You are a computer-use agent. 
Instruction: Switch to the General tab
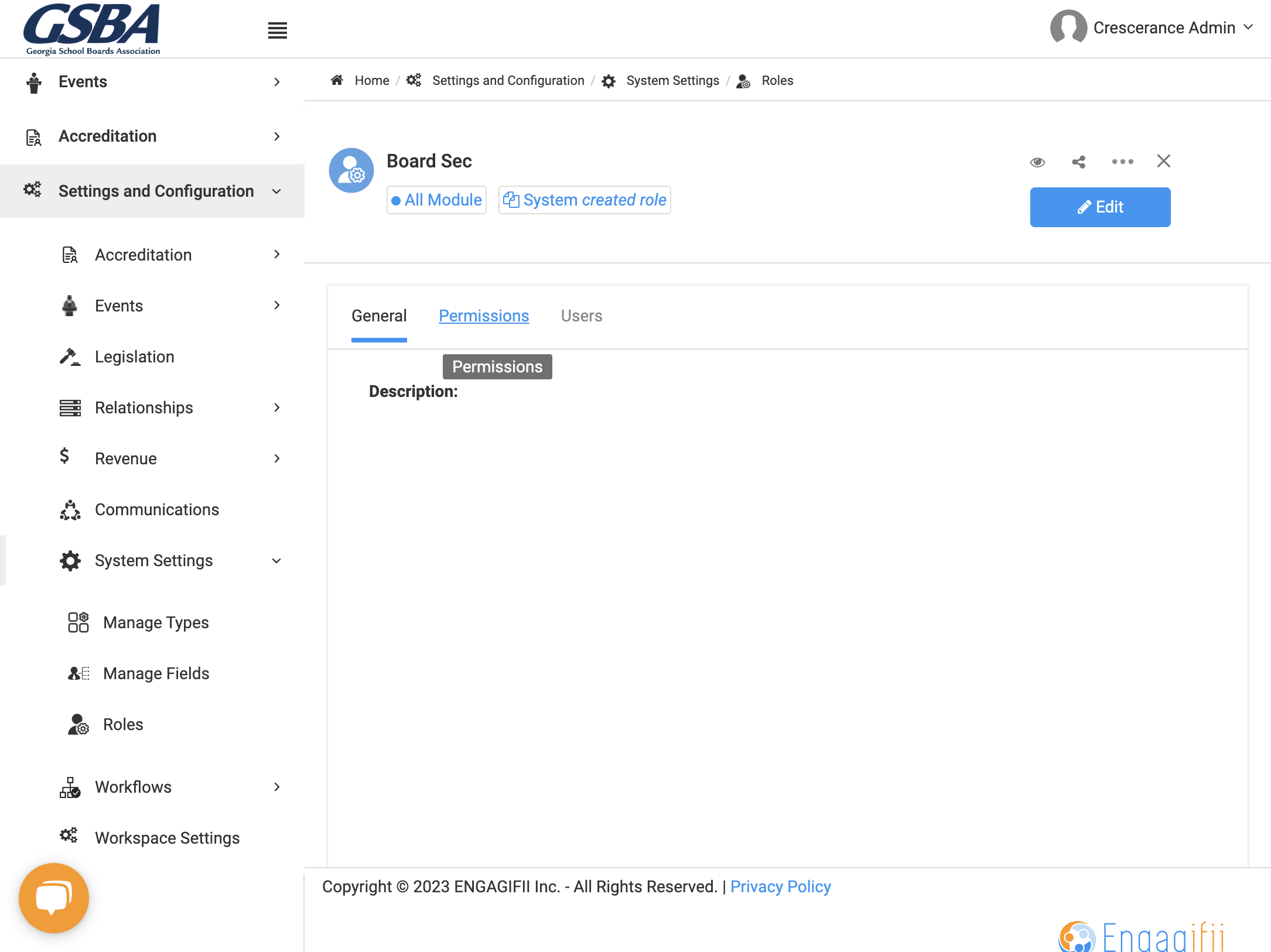pos(379,316)
